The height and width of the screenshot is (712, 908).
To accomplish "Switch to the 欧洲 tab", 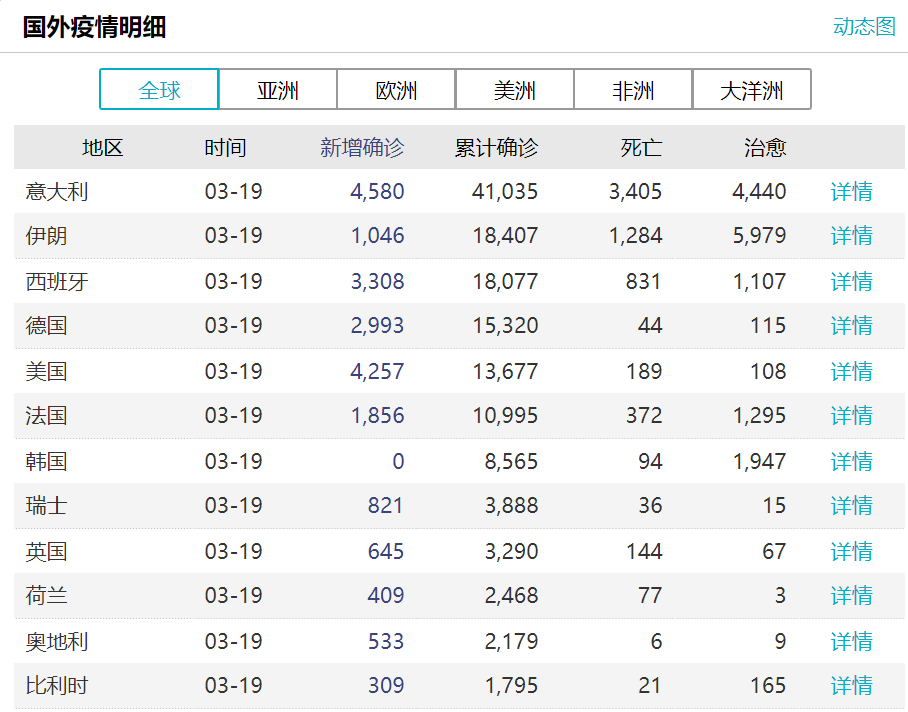I will coord(396,89).
